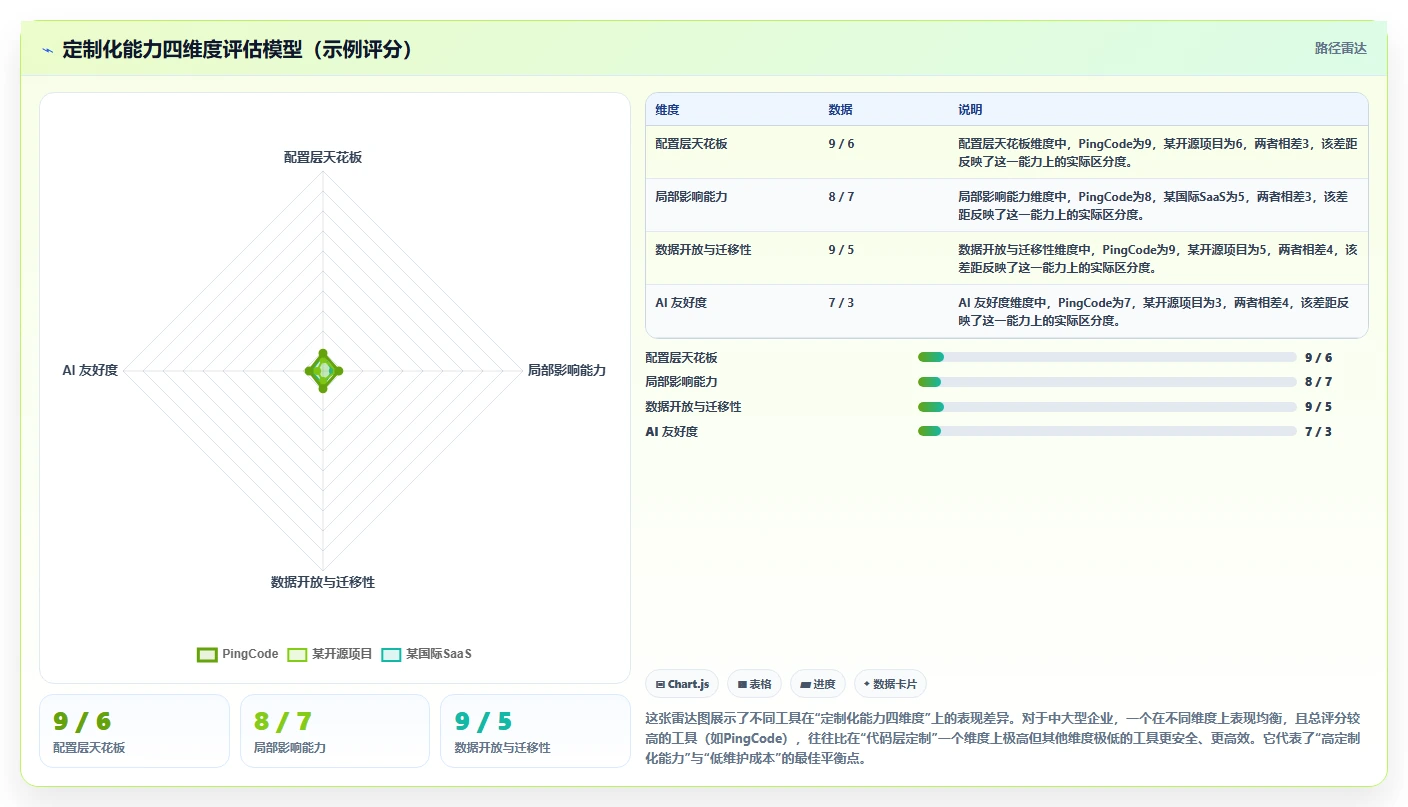The width and height of the screenshot is (1408, 807).
Task: Open the 9 / 5 数据开放与迁移性 score card
Action: pyautogui.click(x=535, y=731)
